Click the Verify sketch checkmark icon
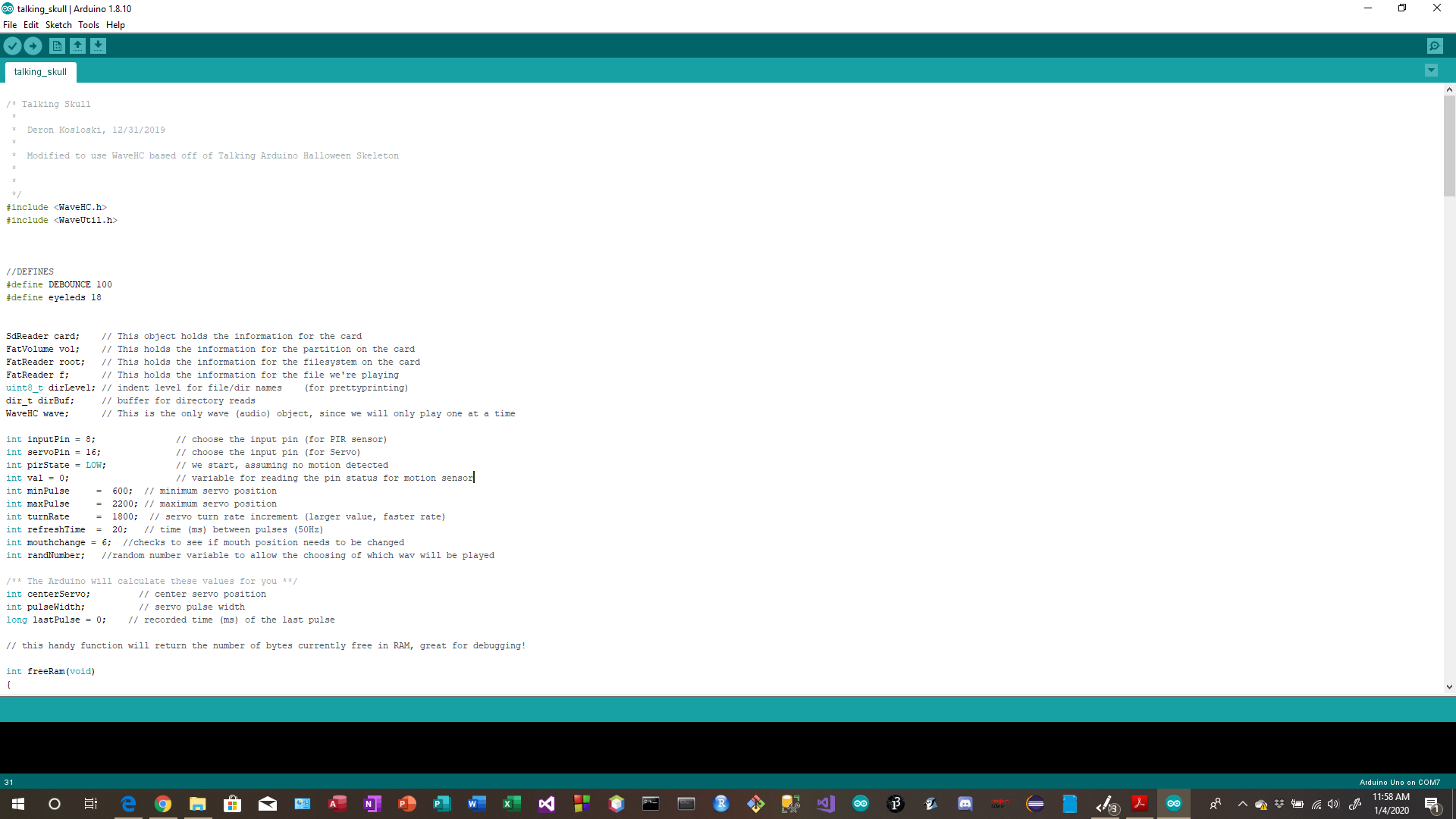1456x819 pixels. (x=12, y=46)
